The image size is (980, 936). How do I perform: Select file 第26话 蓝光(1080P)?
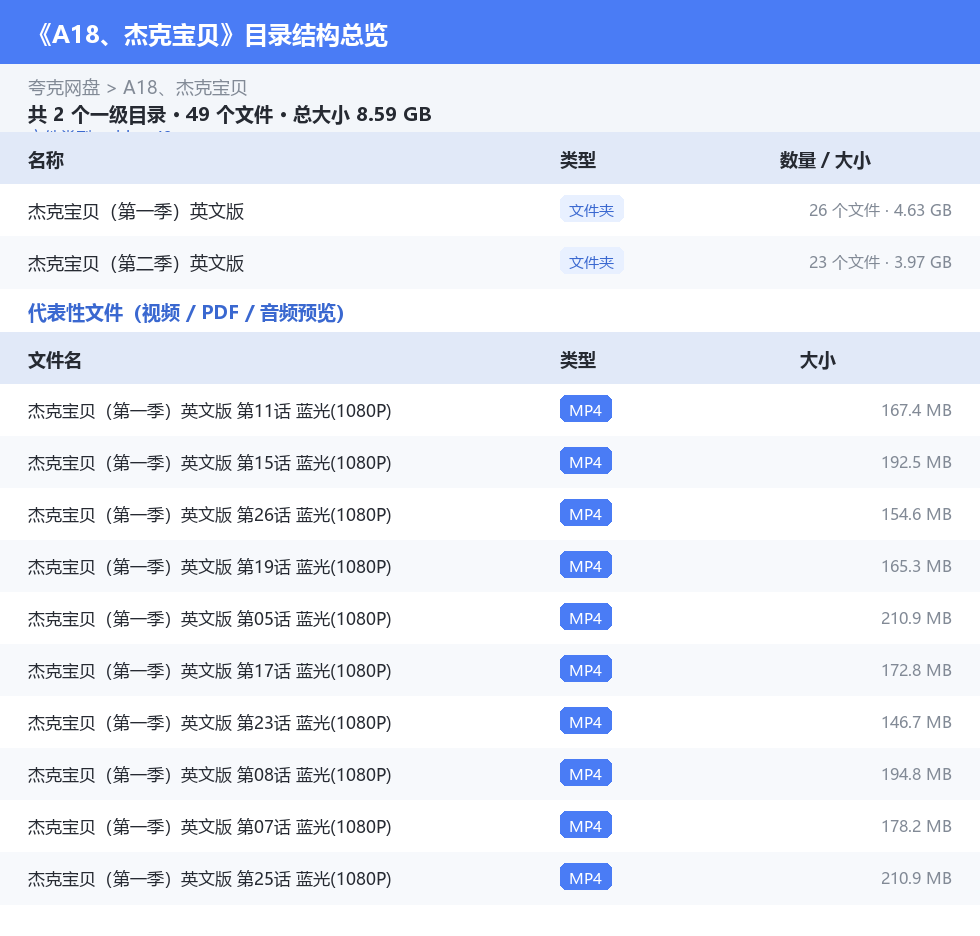(x=209, y=514)
